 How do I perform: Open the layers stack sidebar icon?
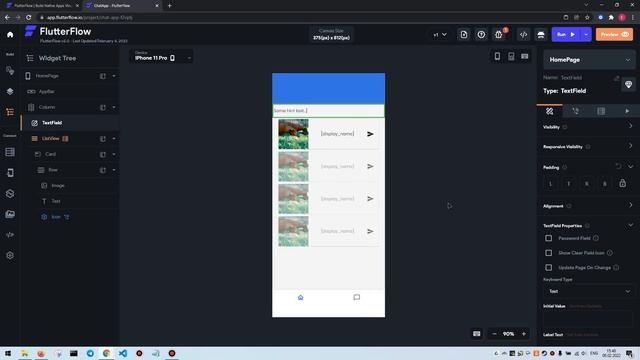[10, 91]
